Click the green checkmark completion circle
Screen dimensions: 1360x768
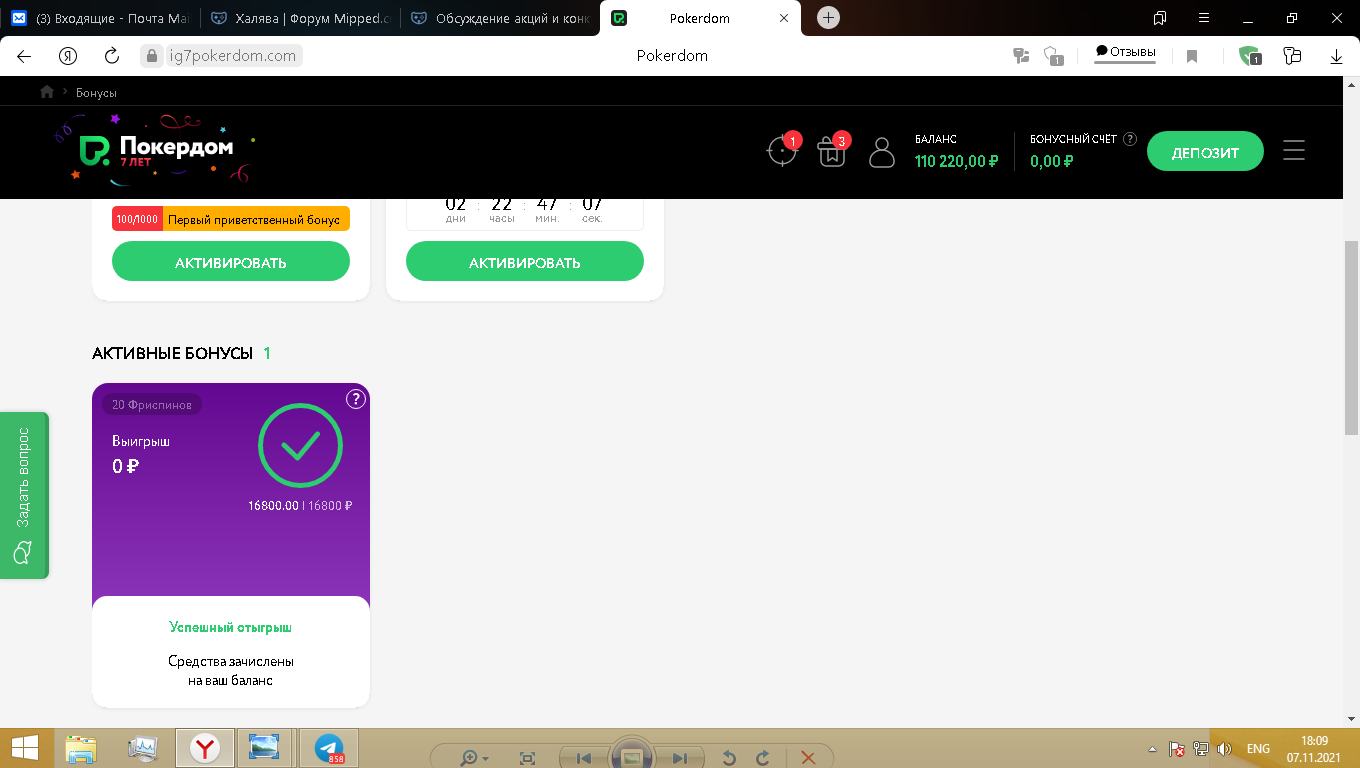(300, 447)
